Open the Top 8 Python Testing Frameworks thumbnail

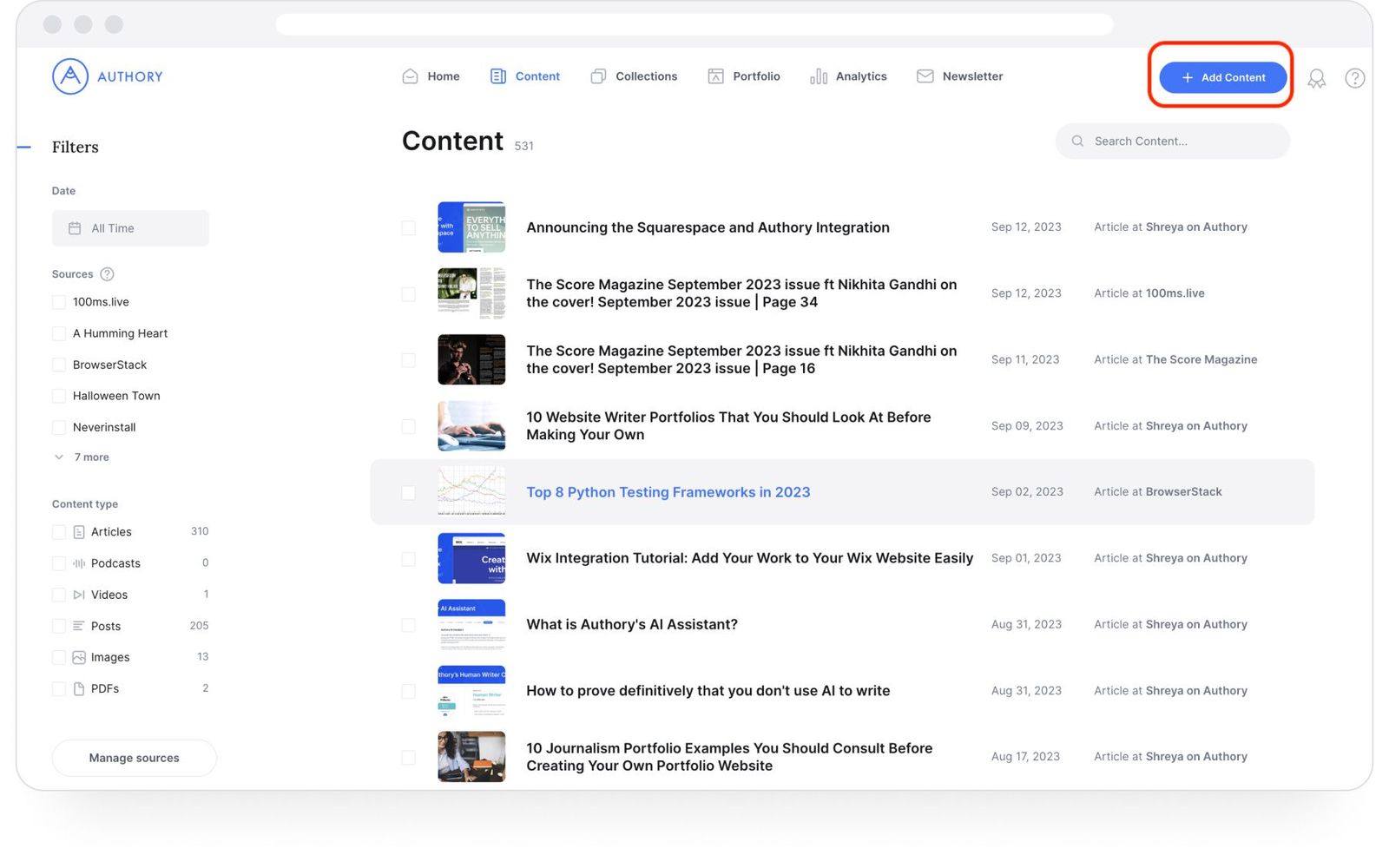[471, 491]
